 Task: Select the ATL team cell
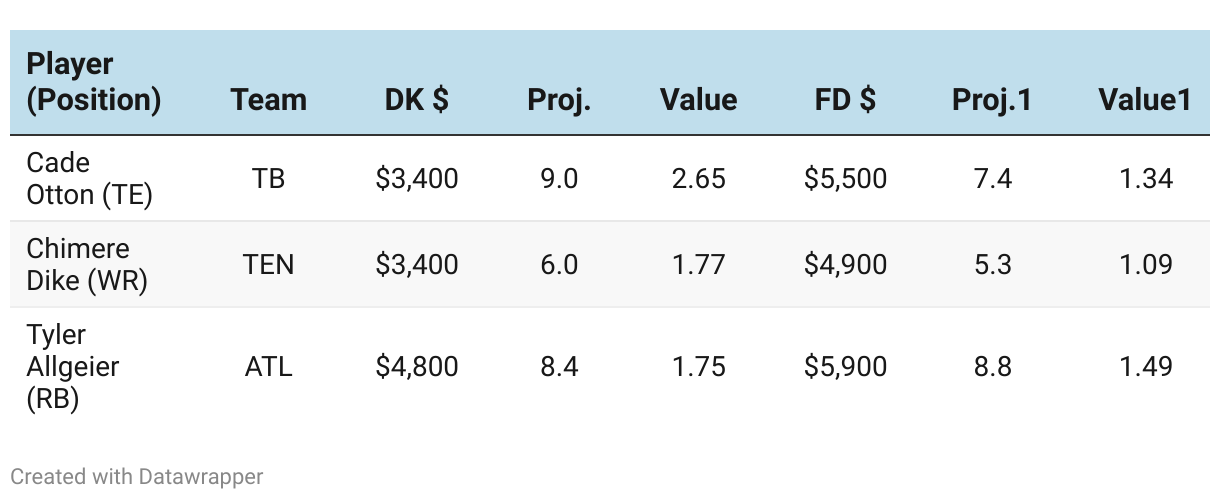[x=268, y=367]
